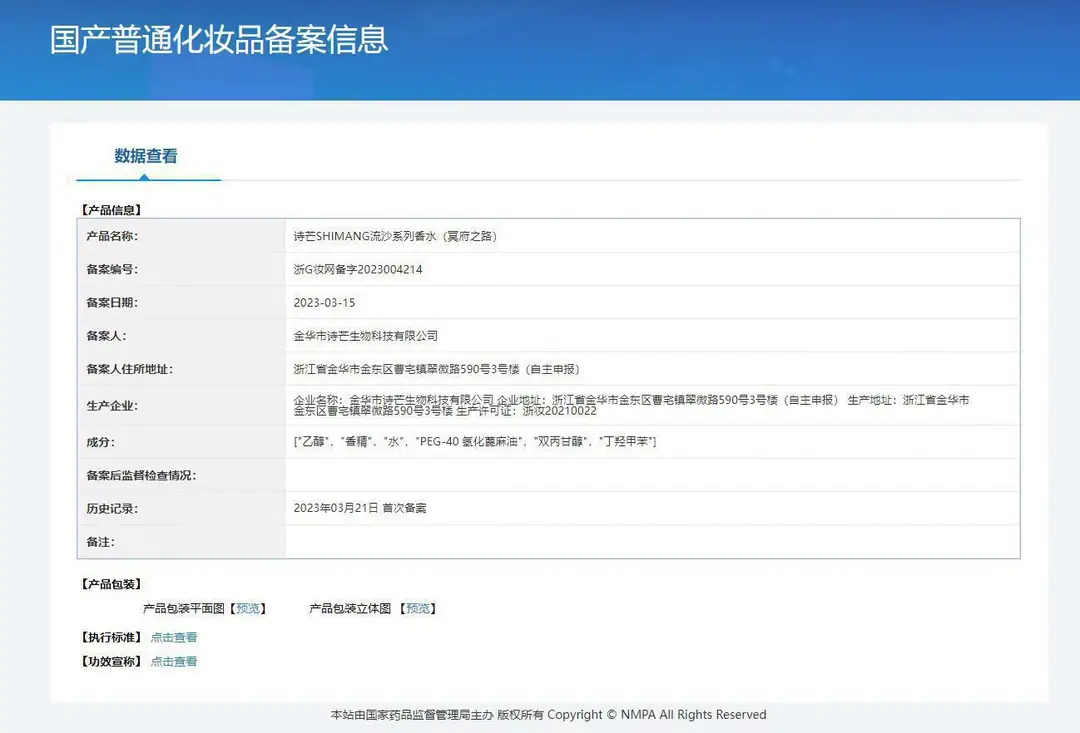The width and height of the screenshot is (1080, 733).
Task: Select history record 2023年03月21日 首次备案
Action: click(360, 508)
